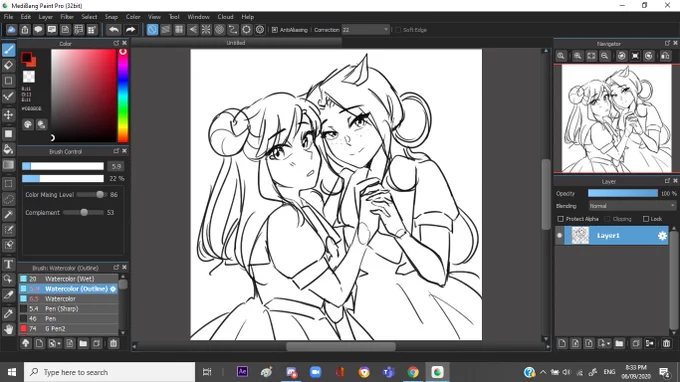Select the Brush tool in left toolbar
This screenshot has width=680, height=382.
click(x=9, y=50)
